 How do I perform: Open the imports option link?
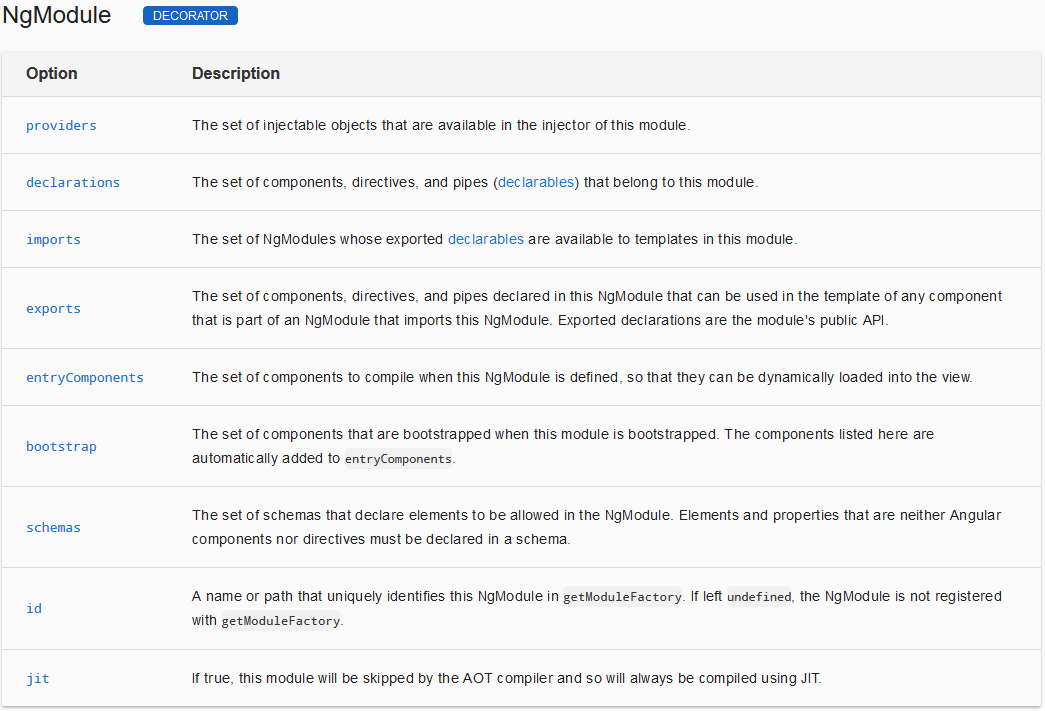click(53, 239)
